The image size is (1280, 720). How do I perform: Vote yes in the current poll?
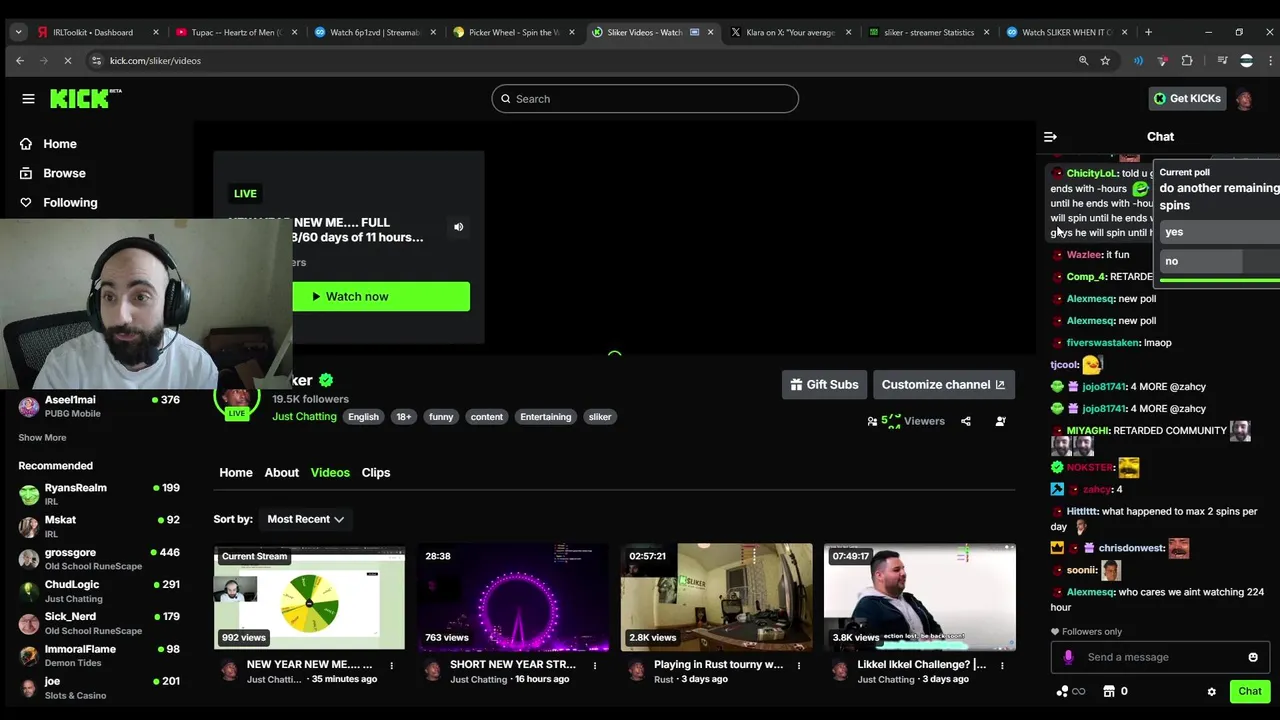[1219, 232]
